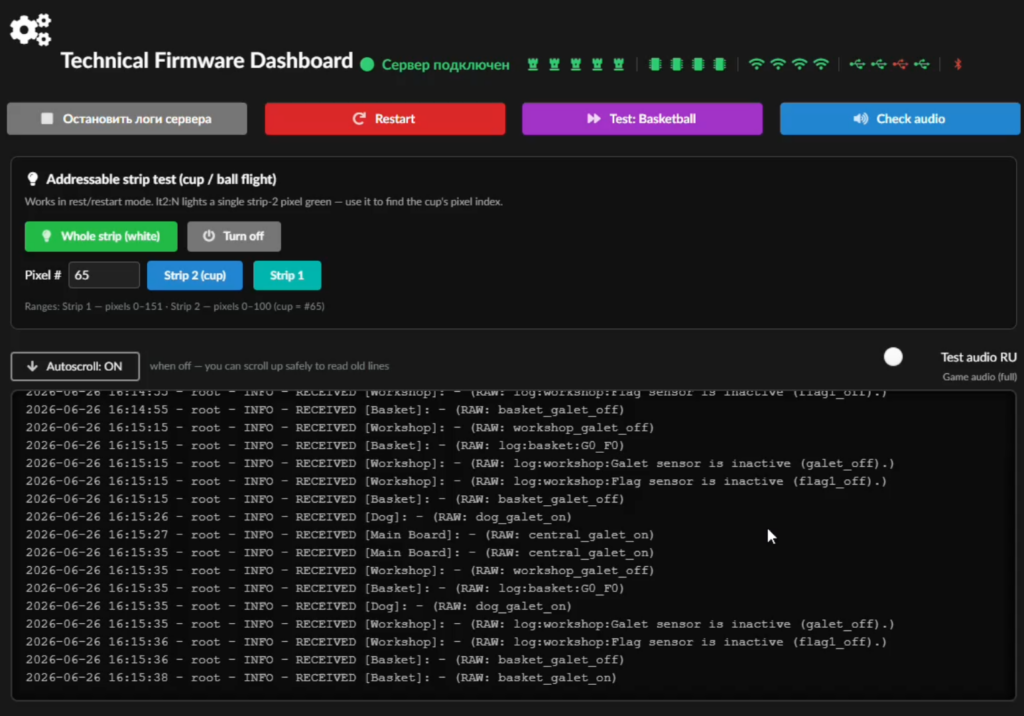Viewport: 1024px width, 716px height.
Task: Send pixel to Strip 2 (cup)
Action: click(x=195, y=275)
